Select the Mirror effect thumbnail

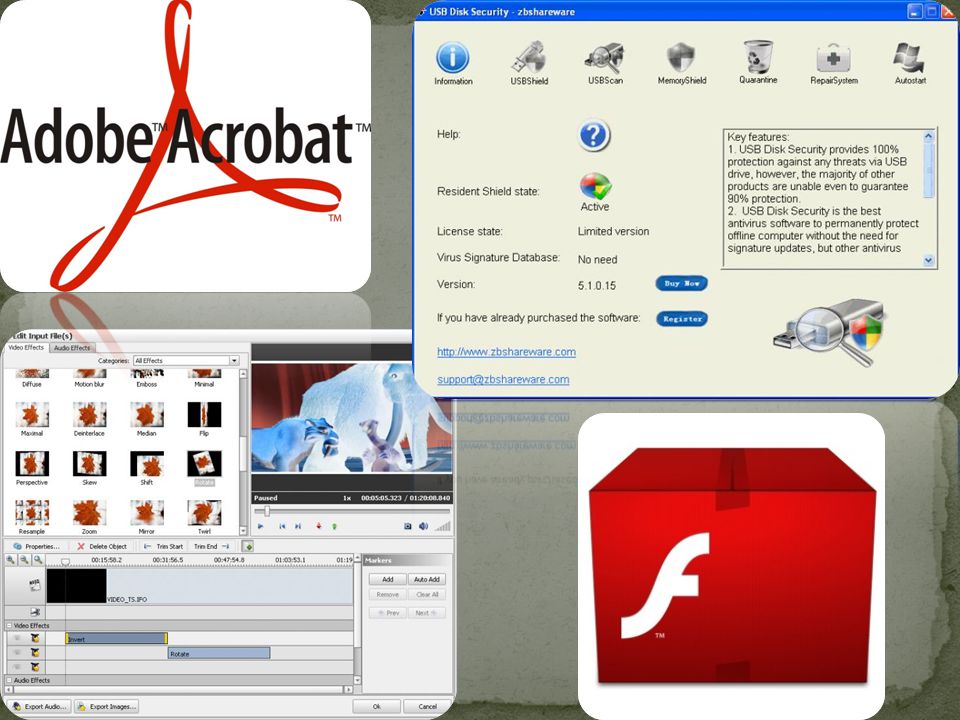click(x=147, y=512)
